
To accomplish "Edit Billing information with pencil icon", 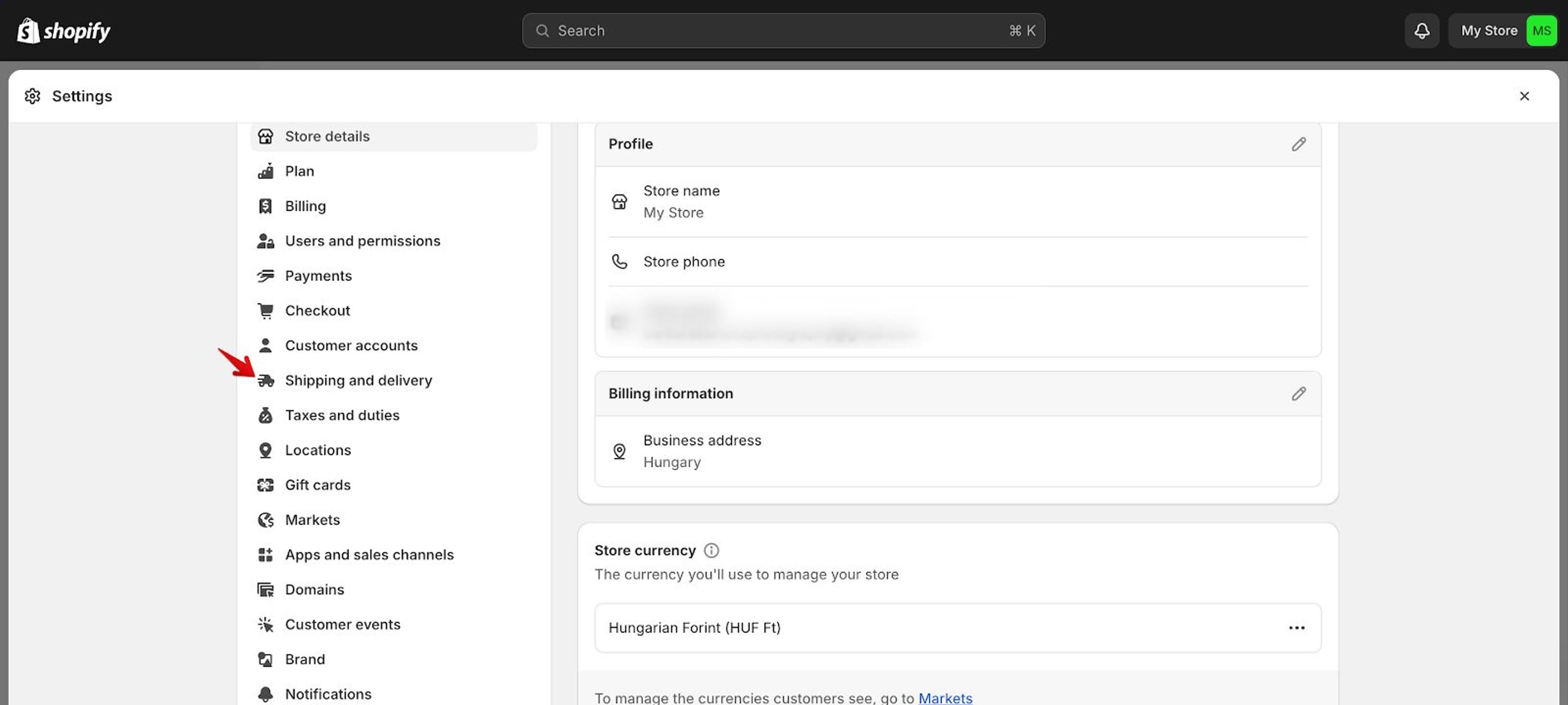I will 1298,394.
